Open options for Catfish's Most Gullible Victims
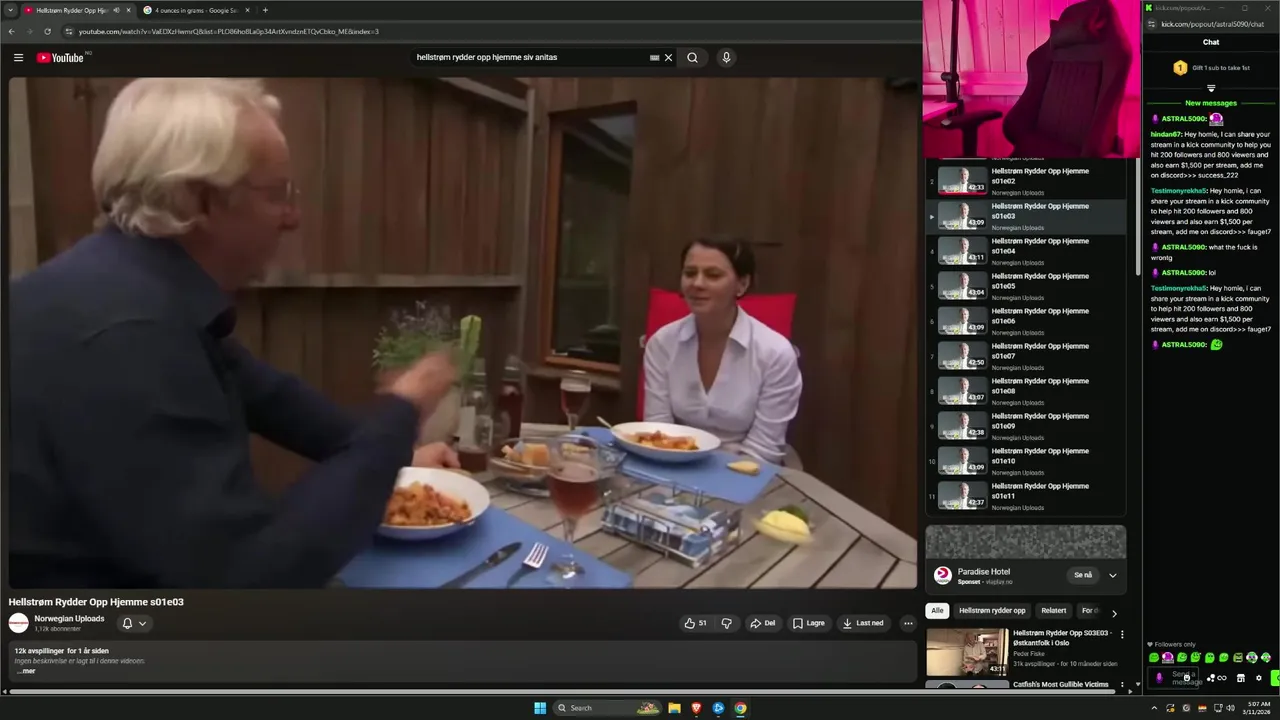This screenshot has width=1280, height=720. coord(1122,685)
